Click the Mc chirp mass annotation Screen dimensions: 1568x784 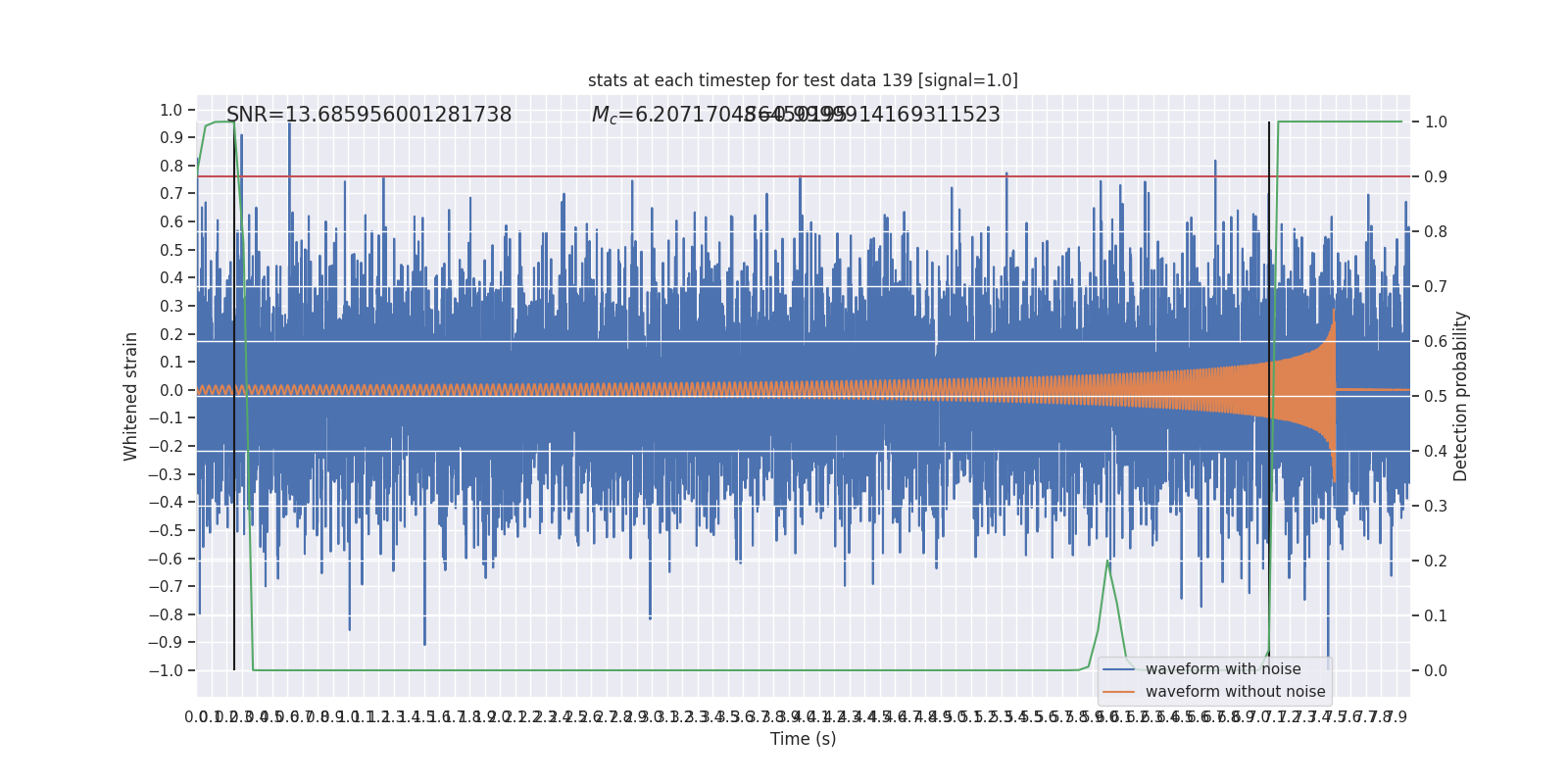click(796, 115)
